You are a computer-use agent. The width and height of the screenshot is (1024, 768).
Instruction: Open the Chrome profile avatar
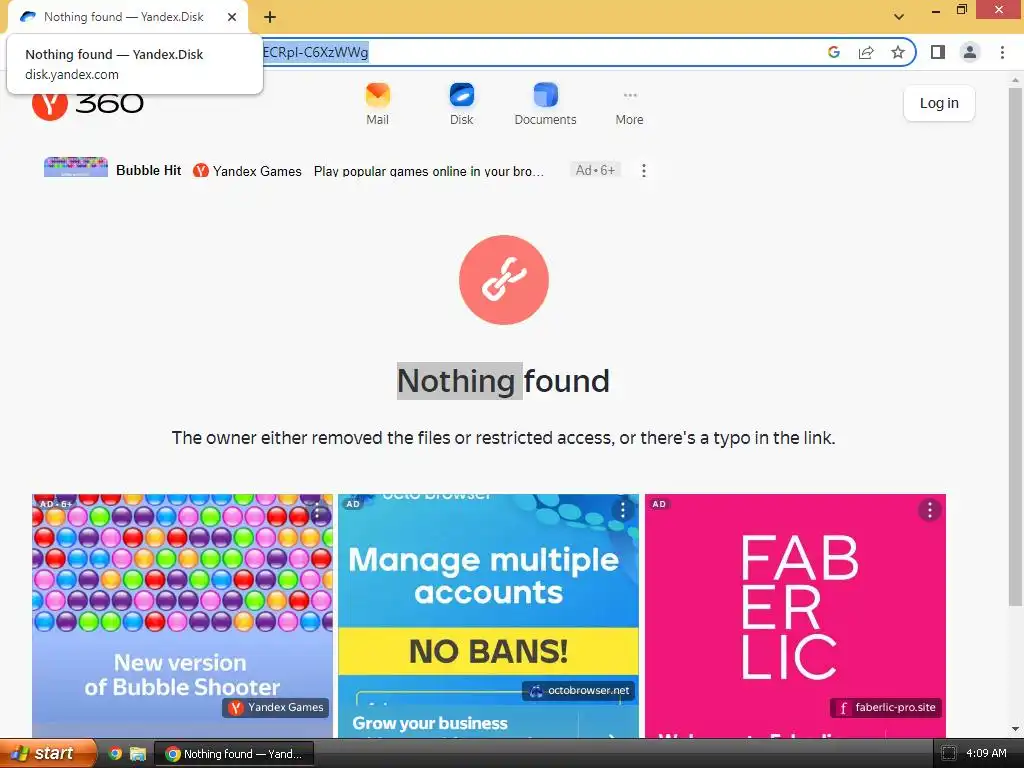[970, 52]
